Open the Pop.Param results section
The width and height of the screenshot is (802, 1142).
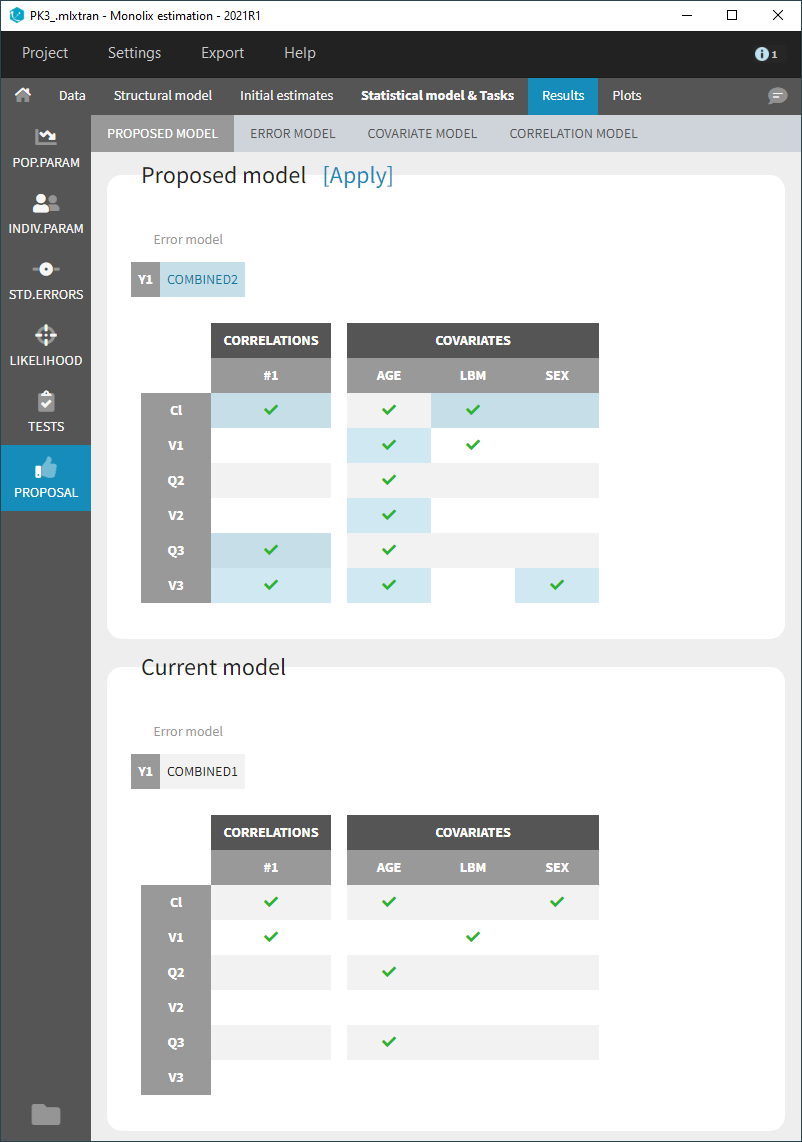click(46, 148)
